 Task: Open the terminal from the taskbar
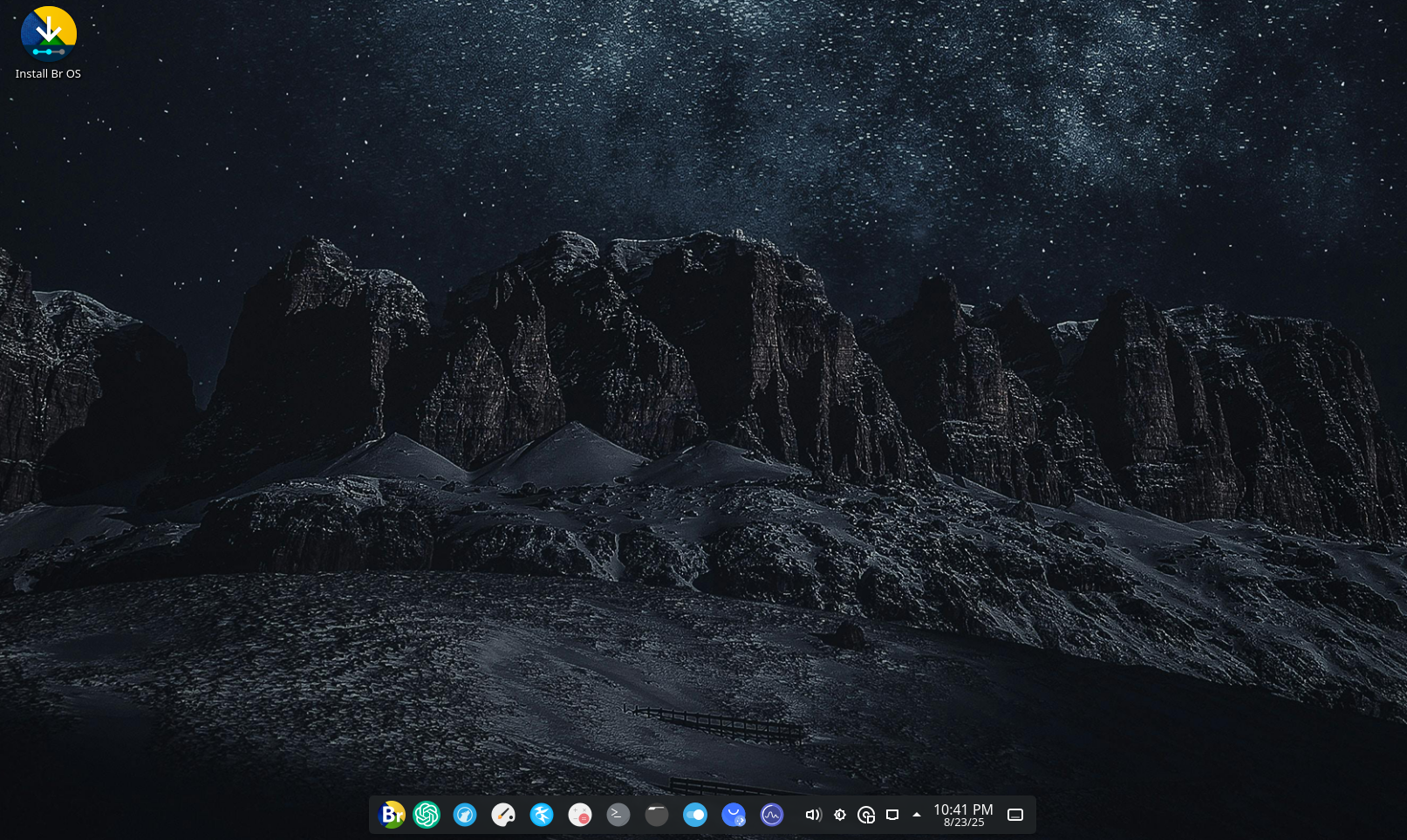[618, 815]
